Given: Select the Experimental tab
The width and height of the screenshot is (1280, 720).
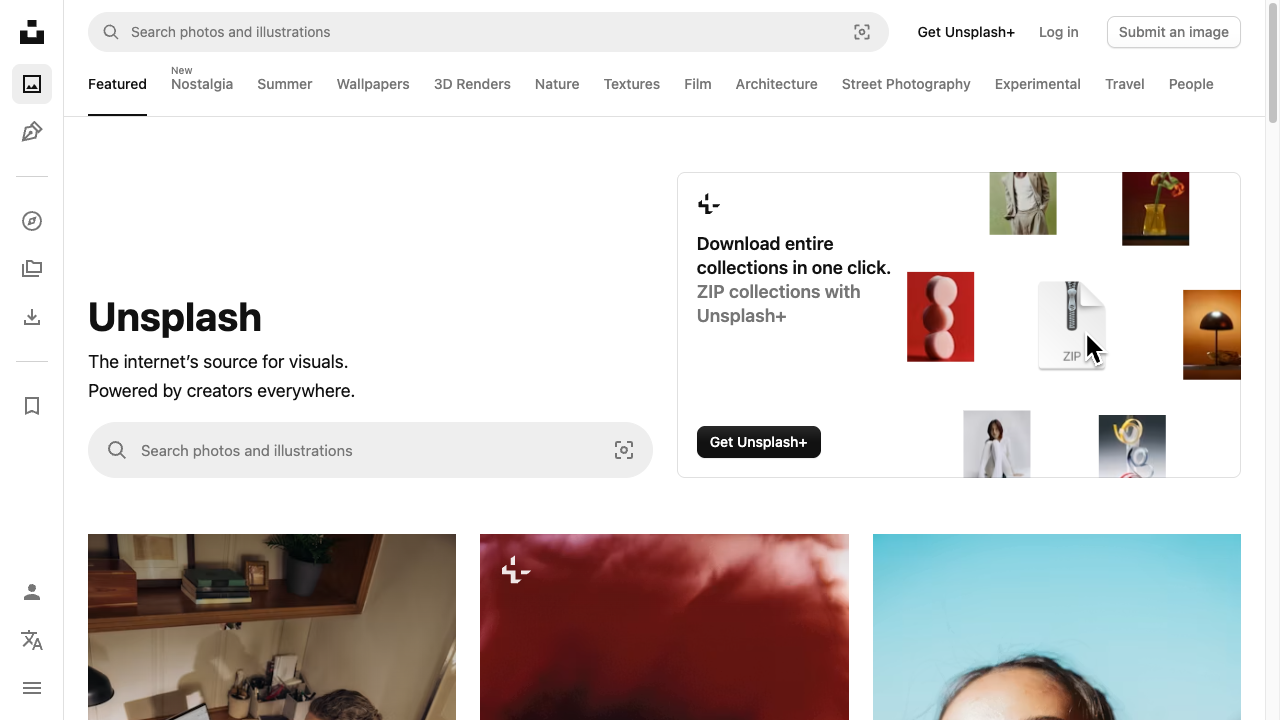Looking at the screenshot, I should (1038, 84).
